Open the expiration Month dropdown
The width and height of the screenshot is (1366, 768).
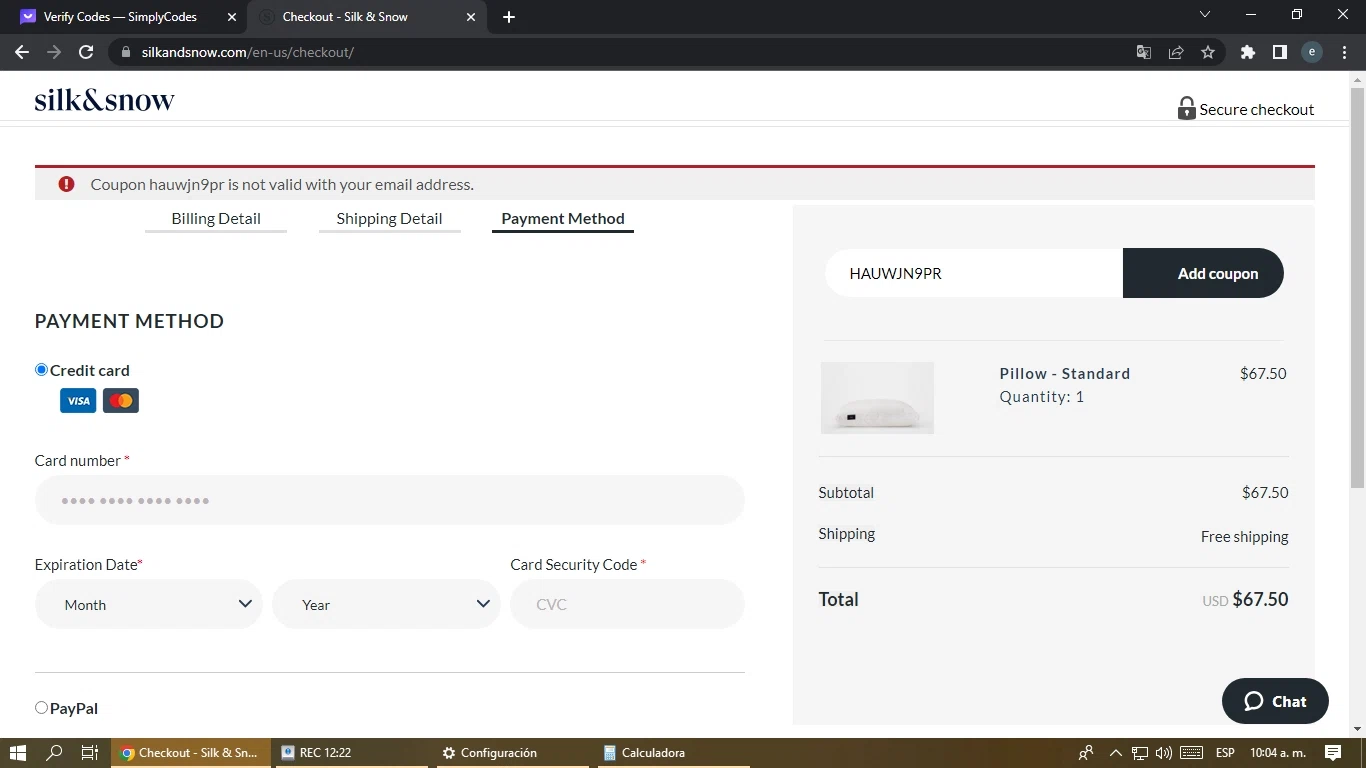tap(149, 604)
